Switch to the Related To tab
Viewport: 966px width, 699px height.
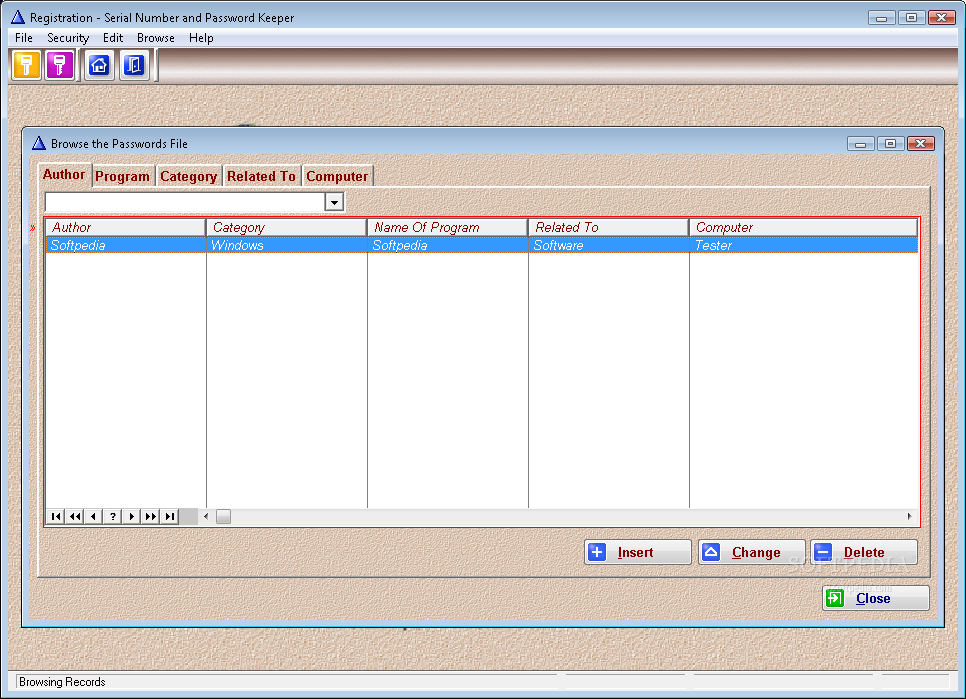coord(261,177)
